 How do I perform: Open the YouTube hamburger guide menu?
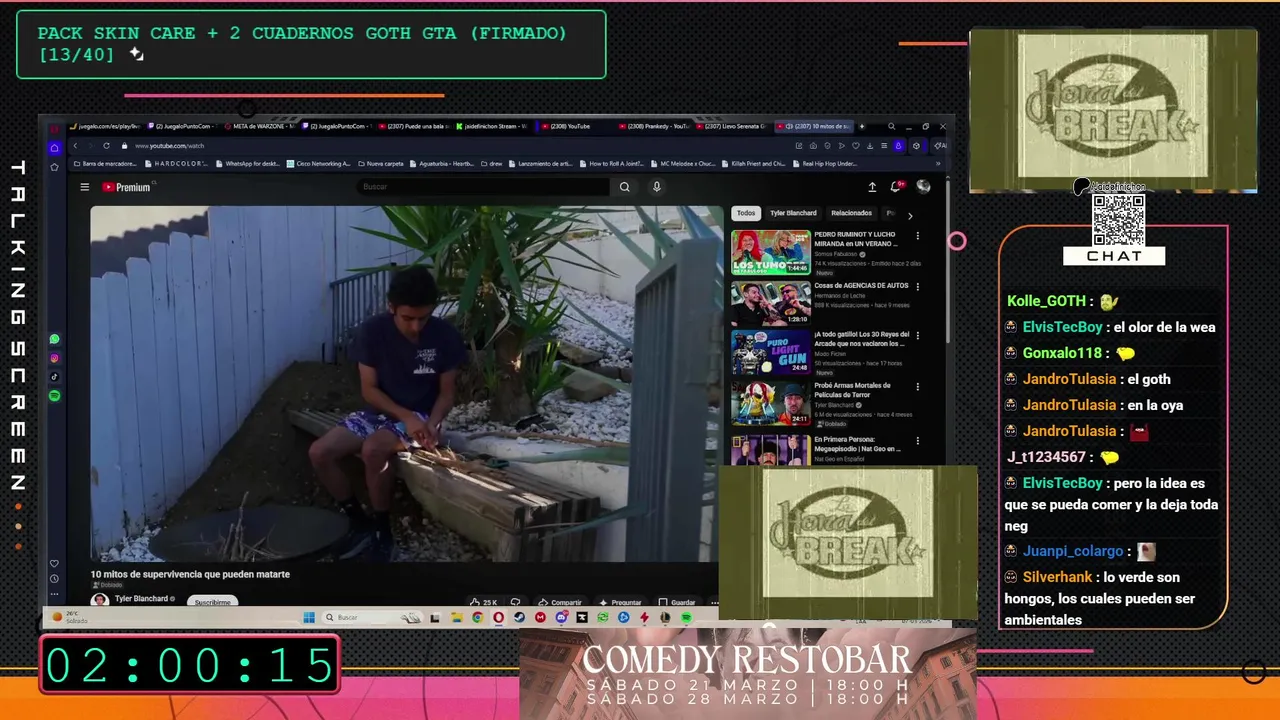pos(85,187)
